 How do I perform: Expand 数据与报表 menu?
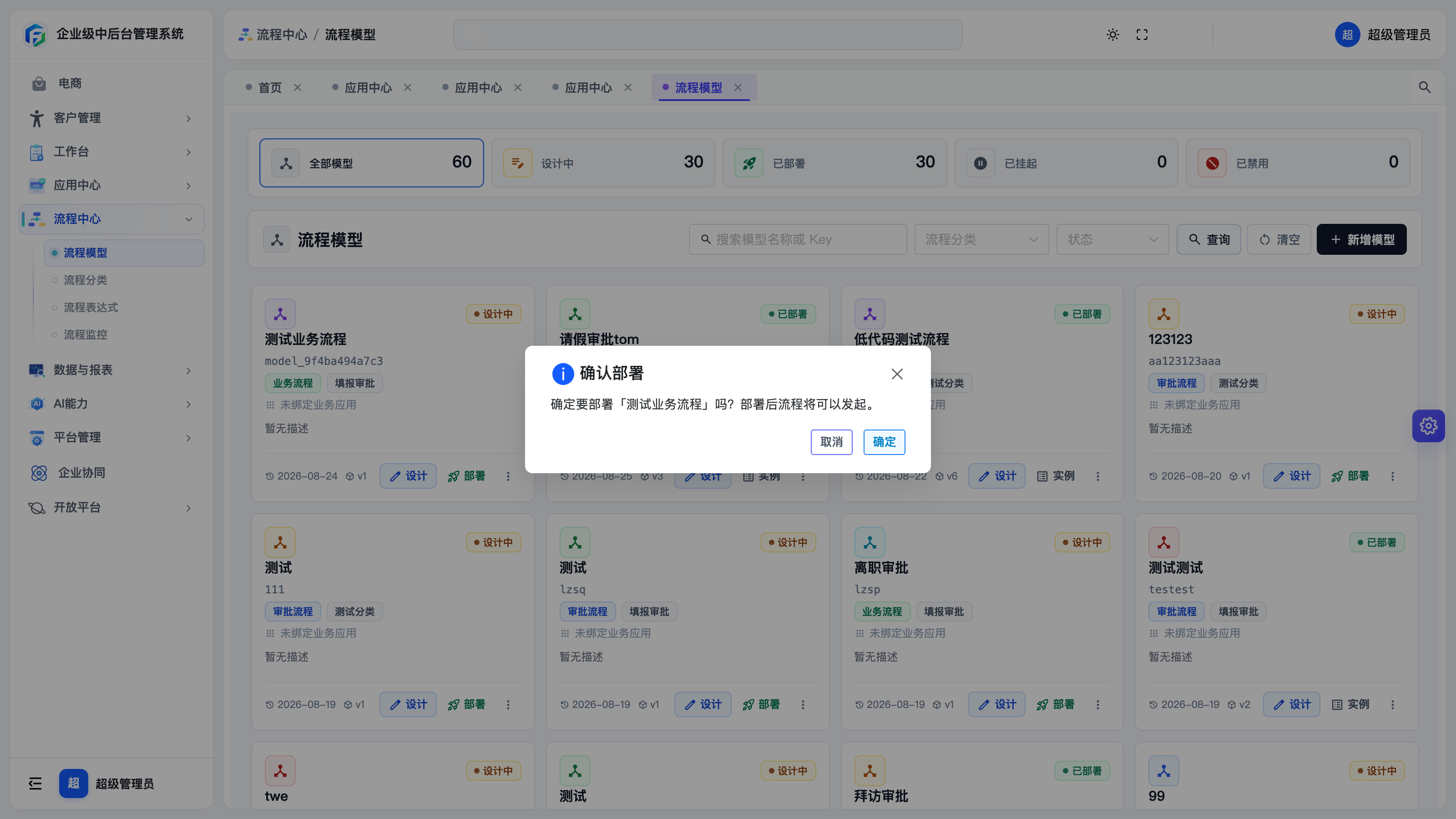pos(111,370)
